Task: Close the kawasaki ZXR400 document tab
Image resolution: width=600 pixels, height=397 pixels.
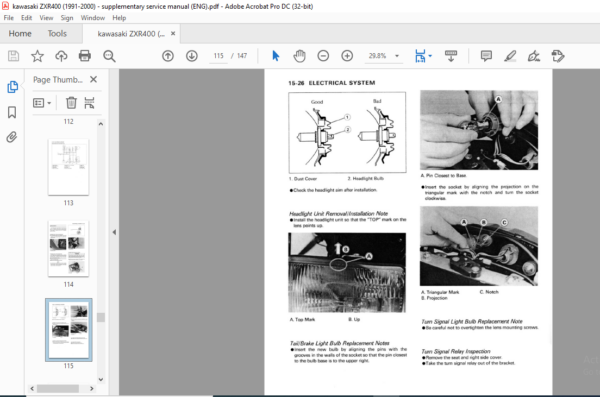Action: point(173,34)
